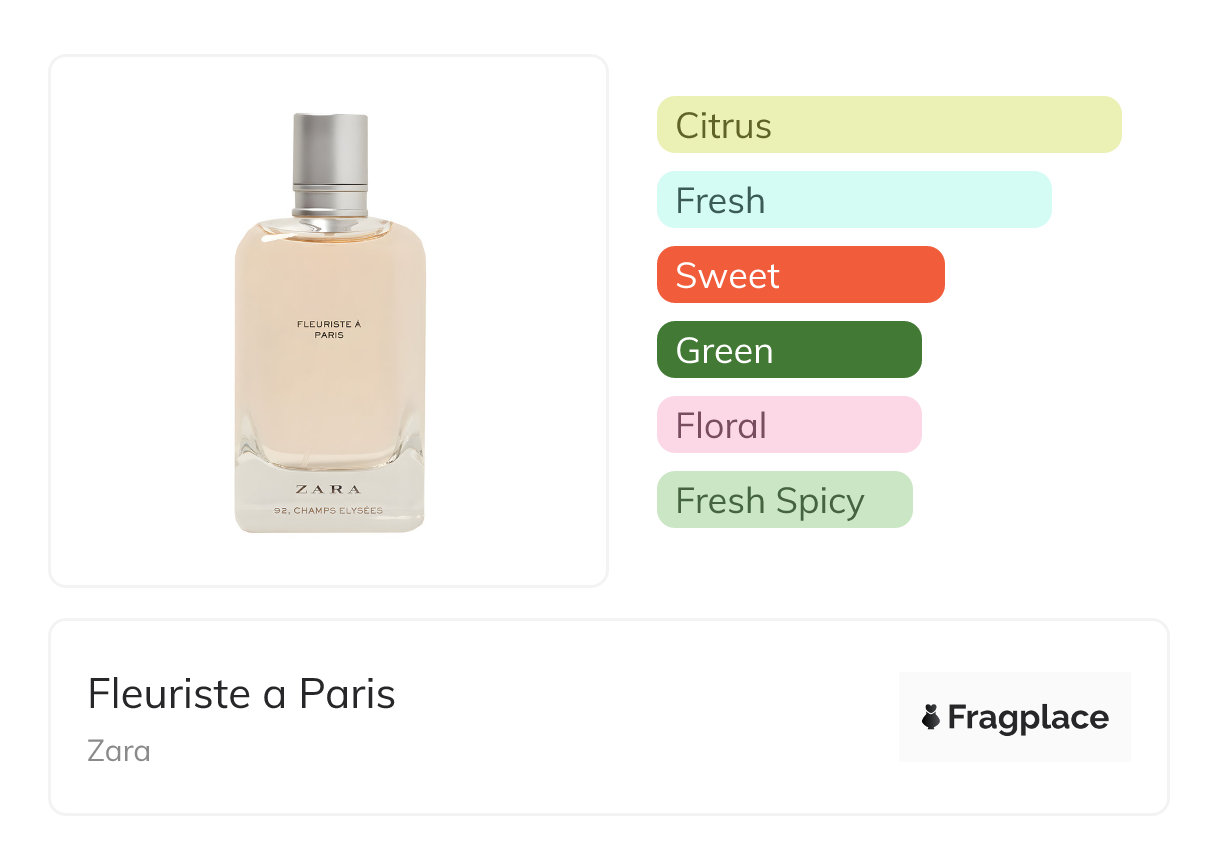Viewport: 1218px width, 864px height.
Task: Click empty middle area of bottom info card
Action: pos(640,717)
